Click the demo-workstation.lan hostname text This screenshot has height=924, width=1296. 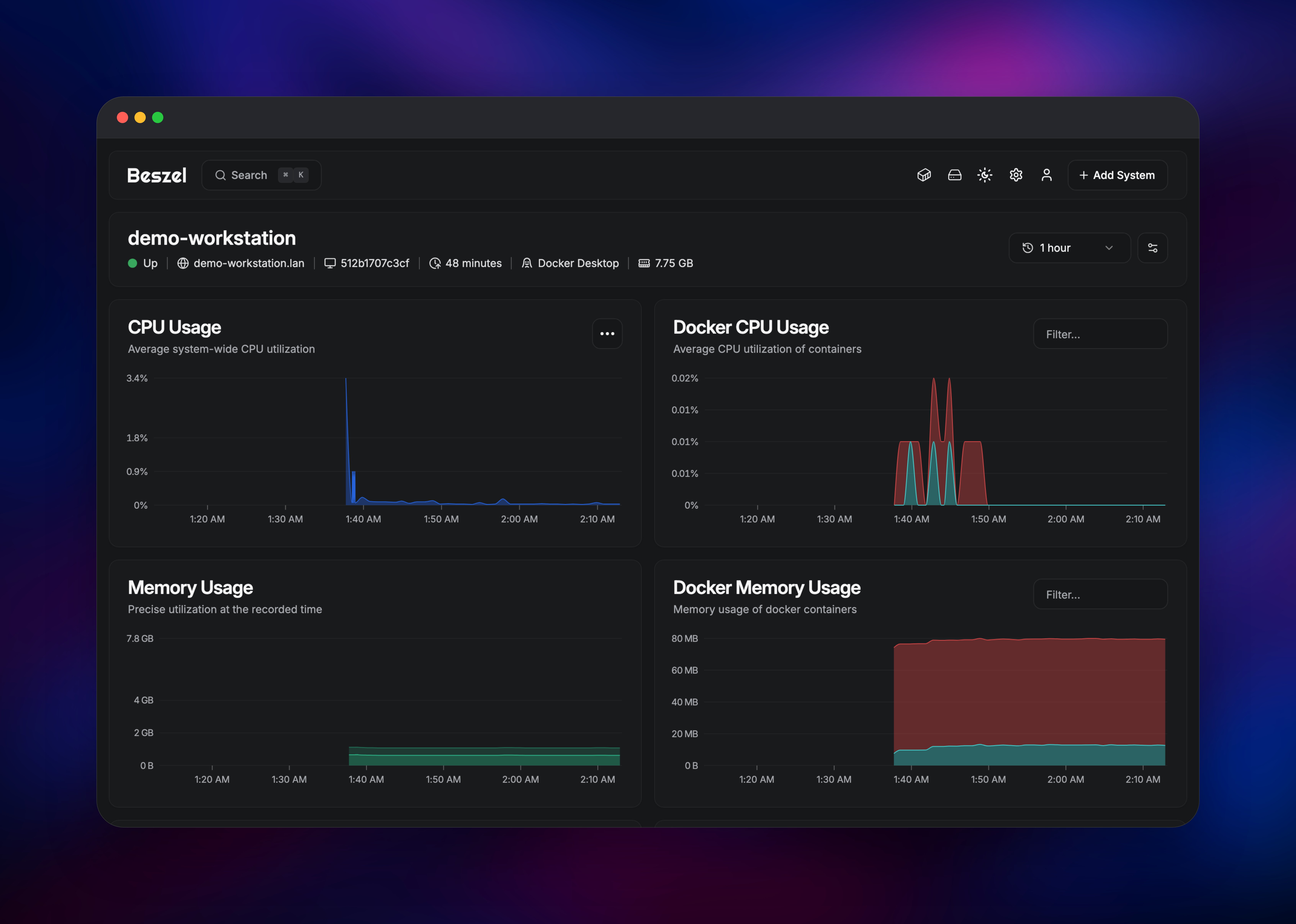249,263
